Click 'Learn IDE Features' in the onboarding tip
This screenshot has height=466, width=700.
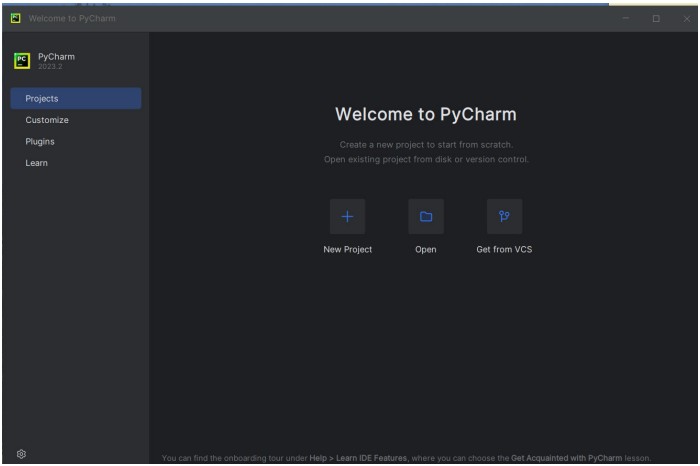coord(371,458)
